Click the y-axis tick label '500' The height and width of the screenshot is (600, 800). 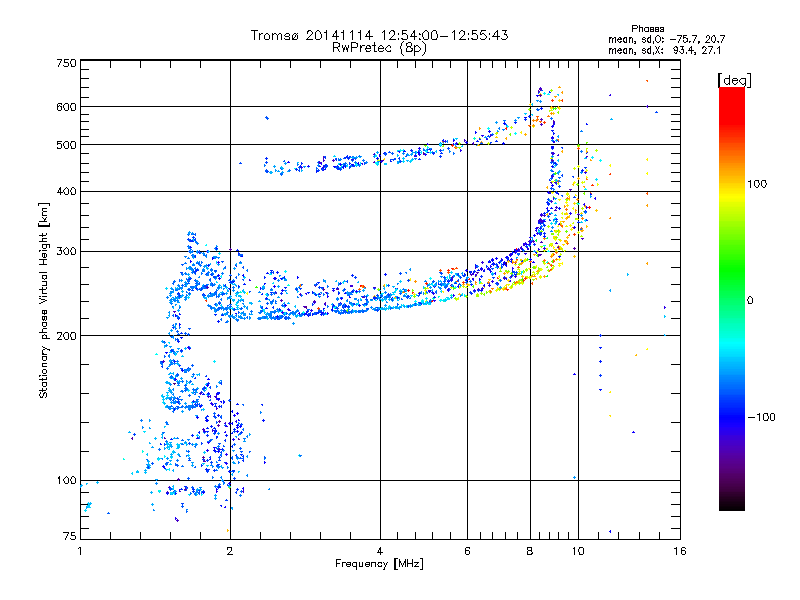[66, 145]
